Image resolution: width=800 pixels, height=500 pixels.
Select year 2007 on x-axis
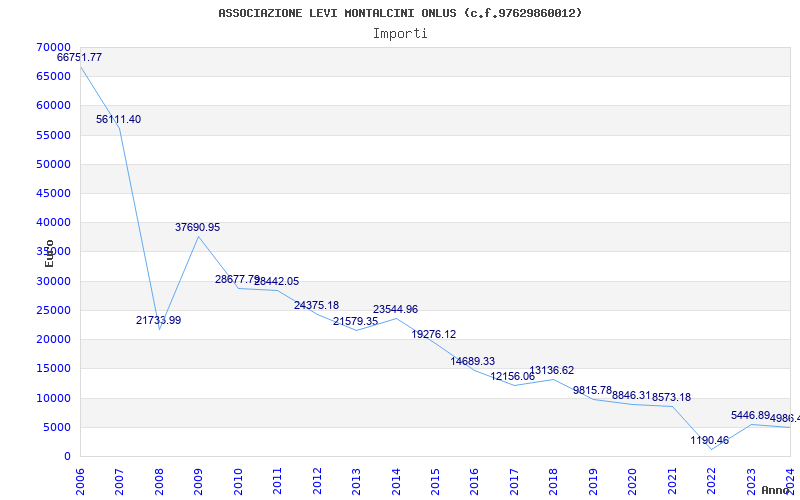[x=119, y=481]
